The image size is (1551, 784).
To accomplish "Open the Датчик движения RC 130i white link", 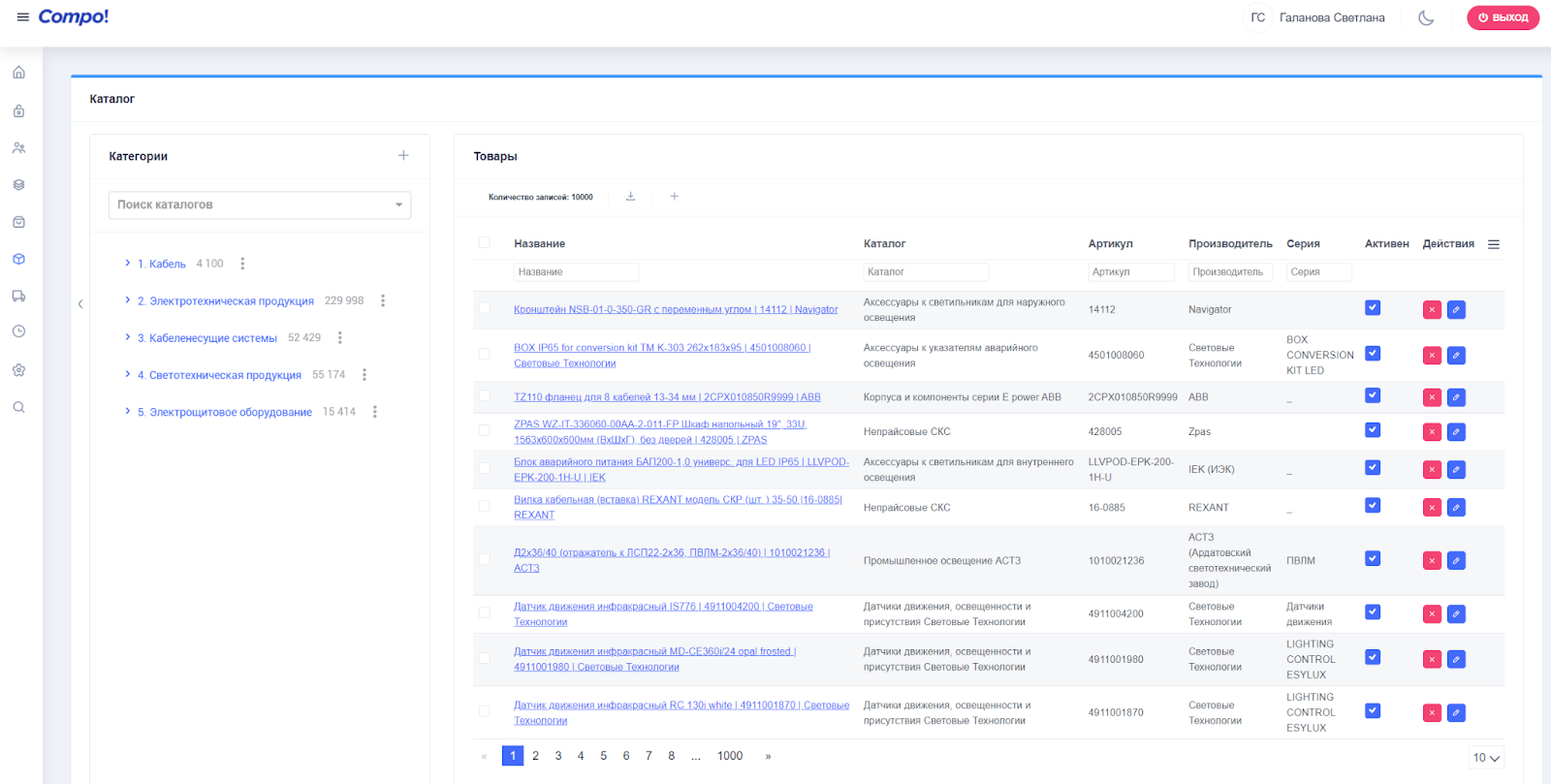I will click(x=681, y=712).
